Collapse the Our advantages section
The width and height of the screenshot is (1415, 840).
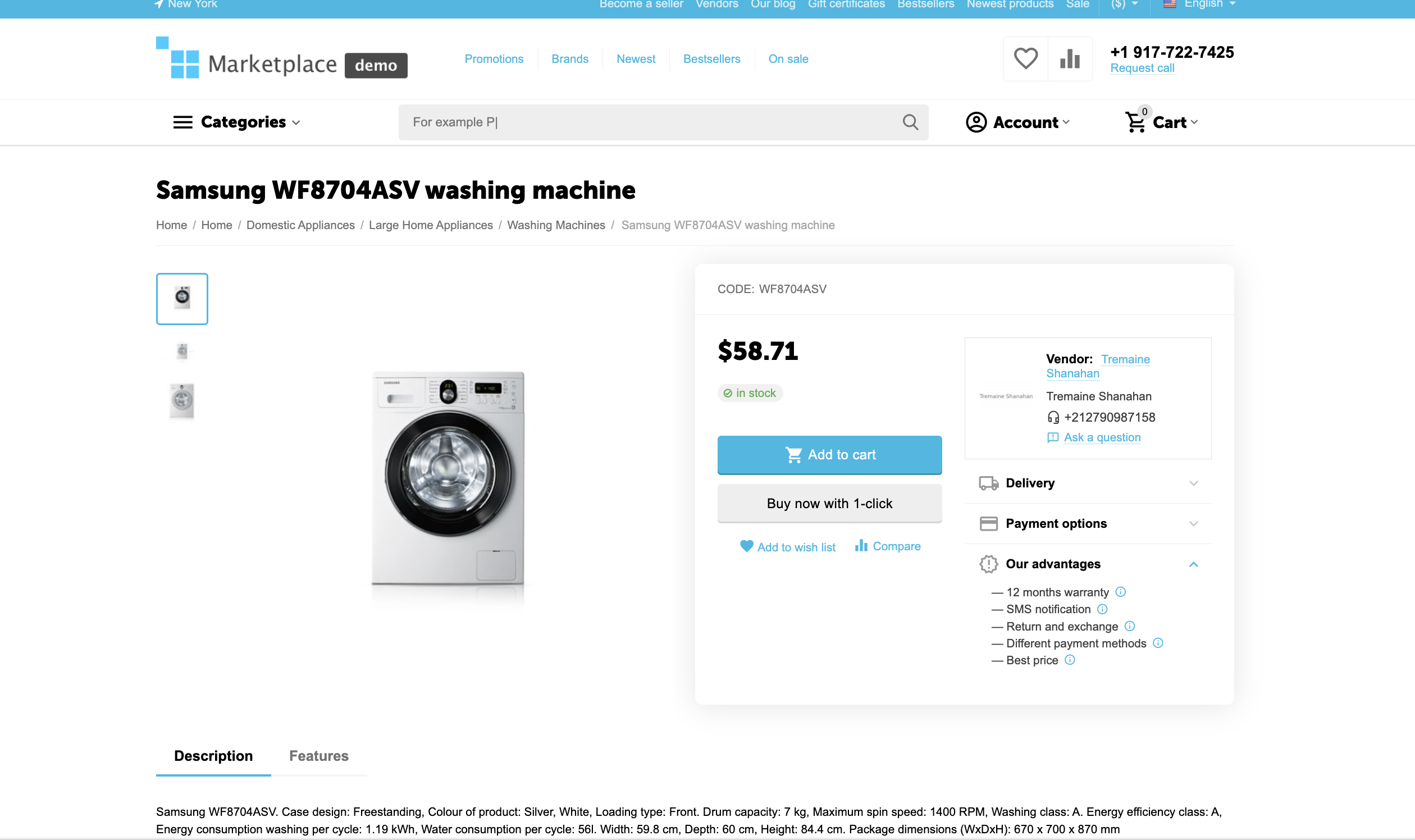coord(1193,564)
